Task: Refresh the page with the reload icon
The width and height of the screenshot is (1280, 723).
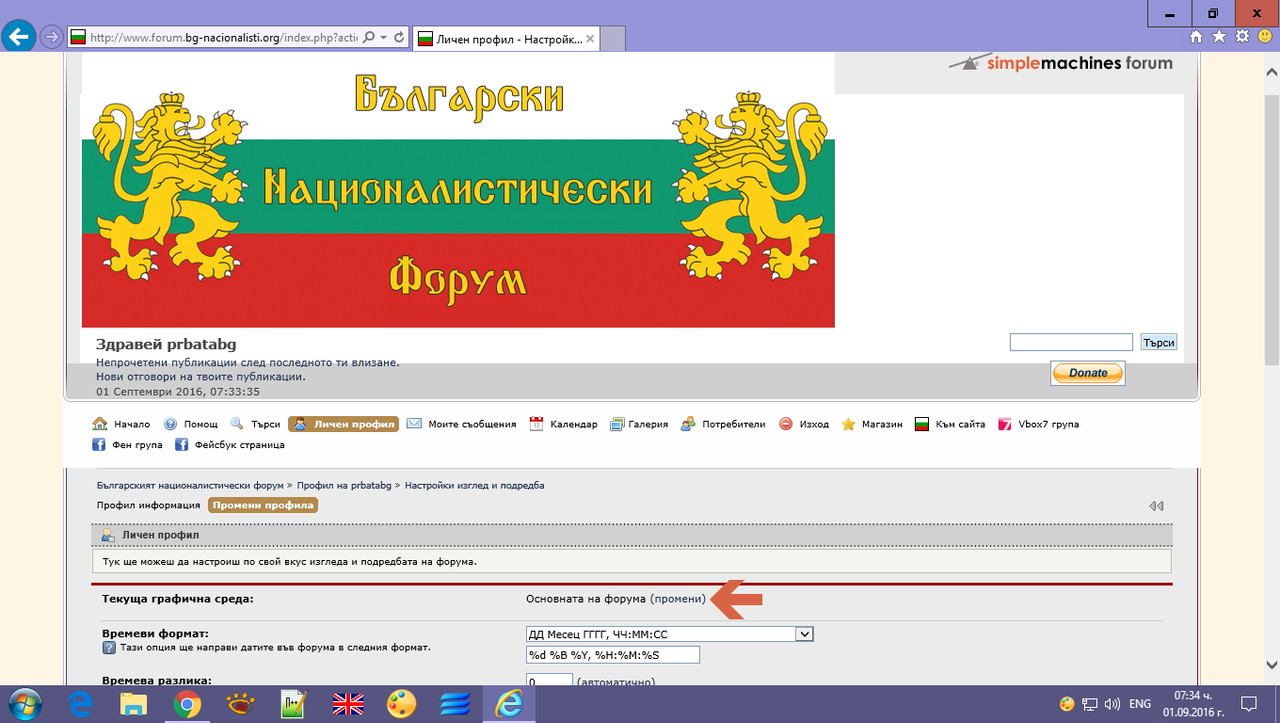Action: tap(399, 38)
